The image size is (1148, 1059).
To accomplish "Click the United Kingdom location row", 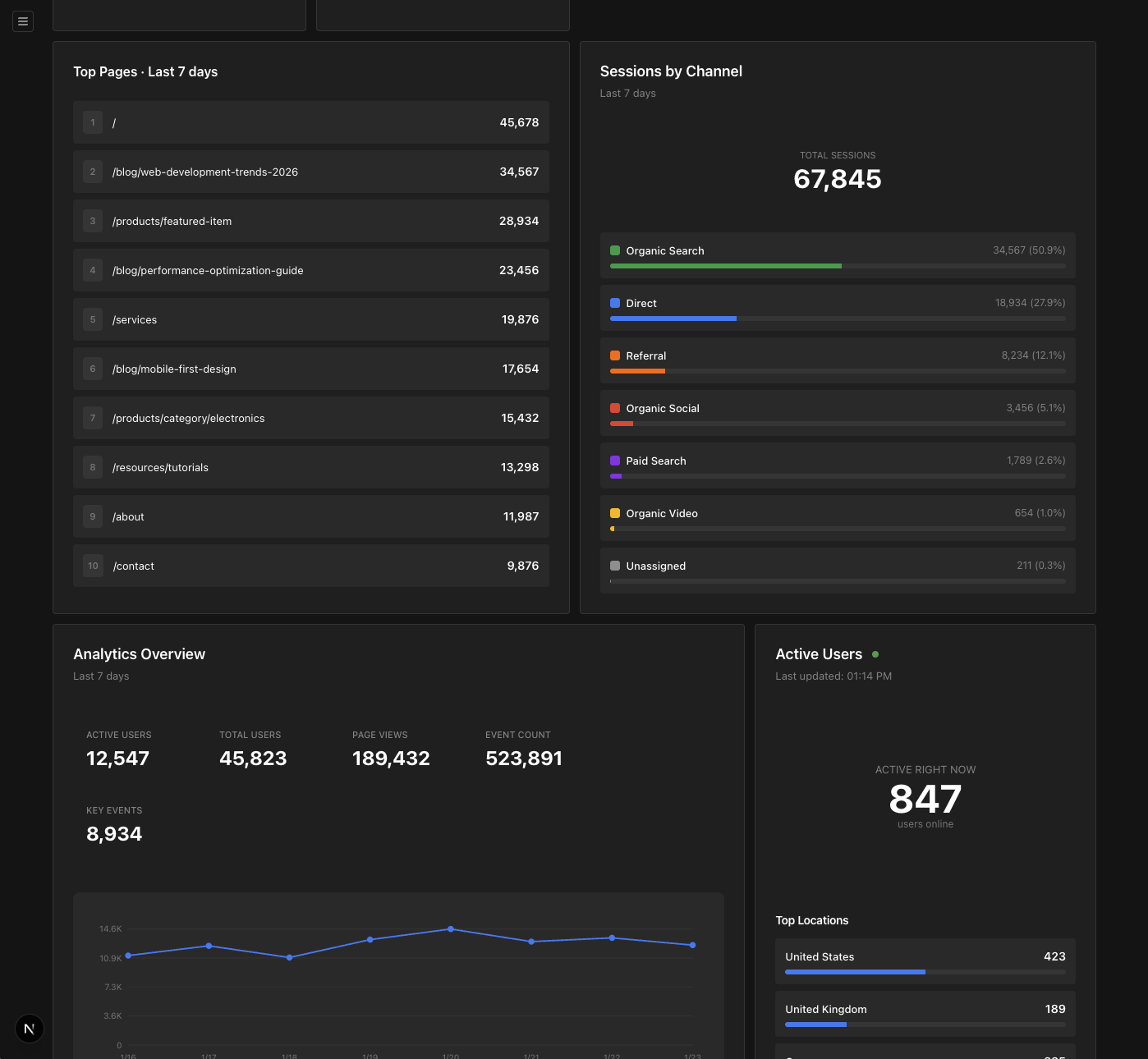I will [925, 1014].
